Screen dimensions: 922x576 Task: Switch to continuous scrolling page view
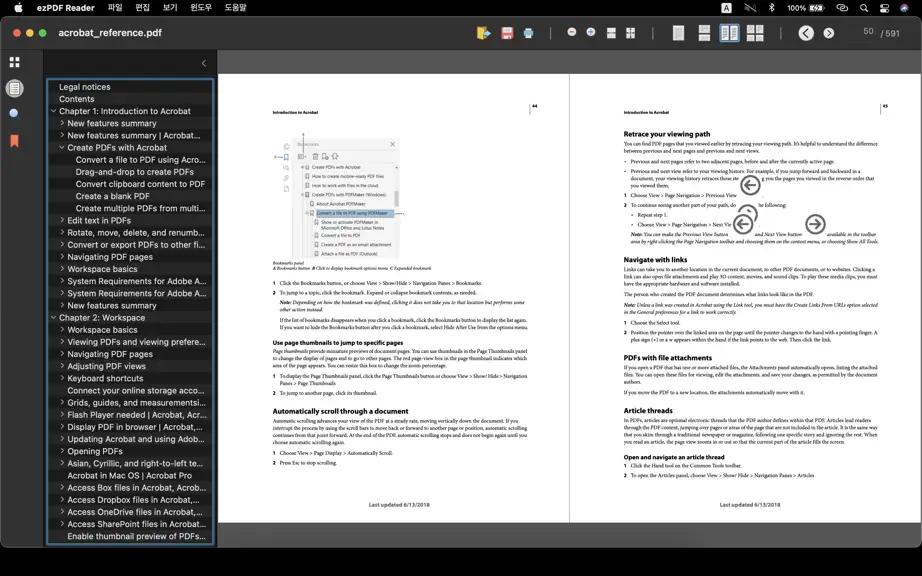point(704,33)
